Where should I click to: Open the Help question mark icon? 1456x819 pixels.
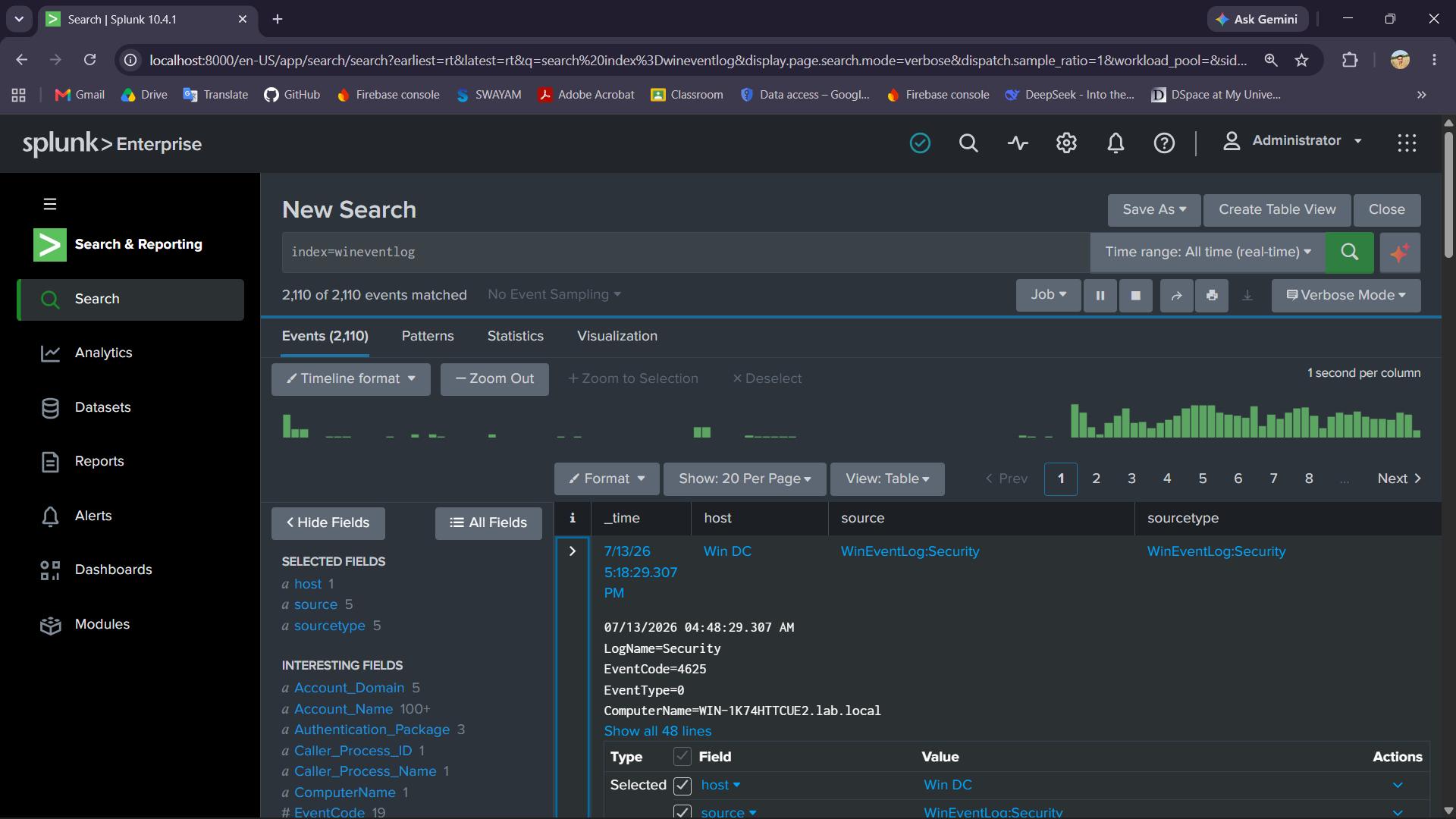click(1164, 143)
